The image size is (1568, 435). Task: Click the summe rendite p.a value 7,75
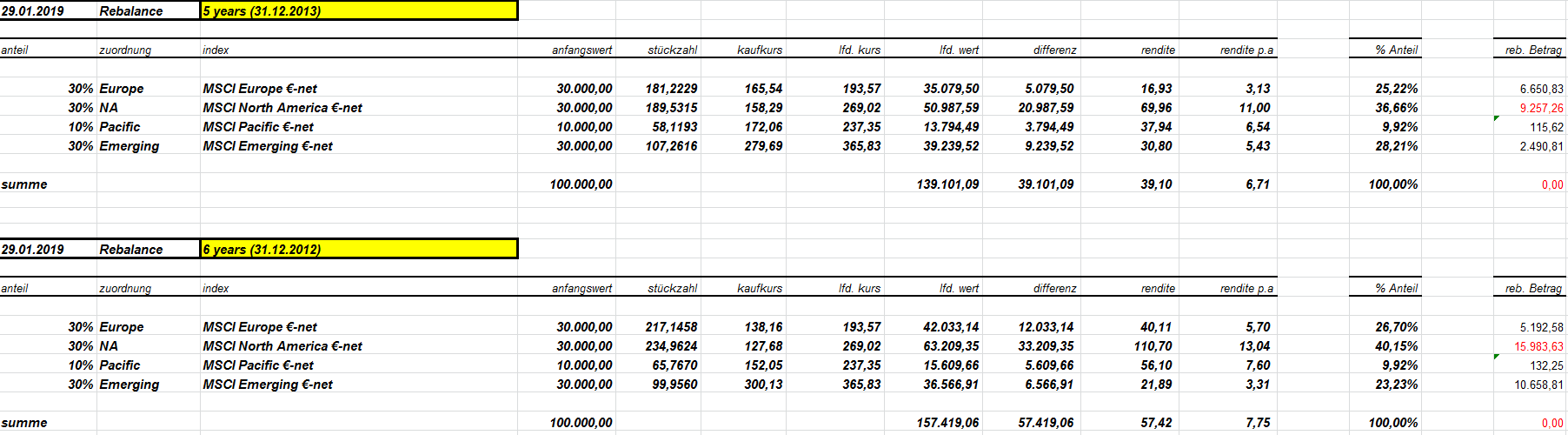click(1258, 423)
